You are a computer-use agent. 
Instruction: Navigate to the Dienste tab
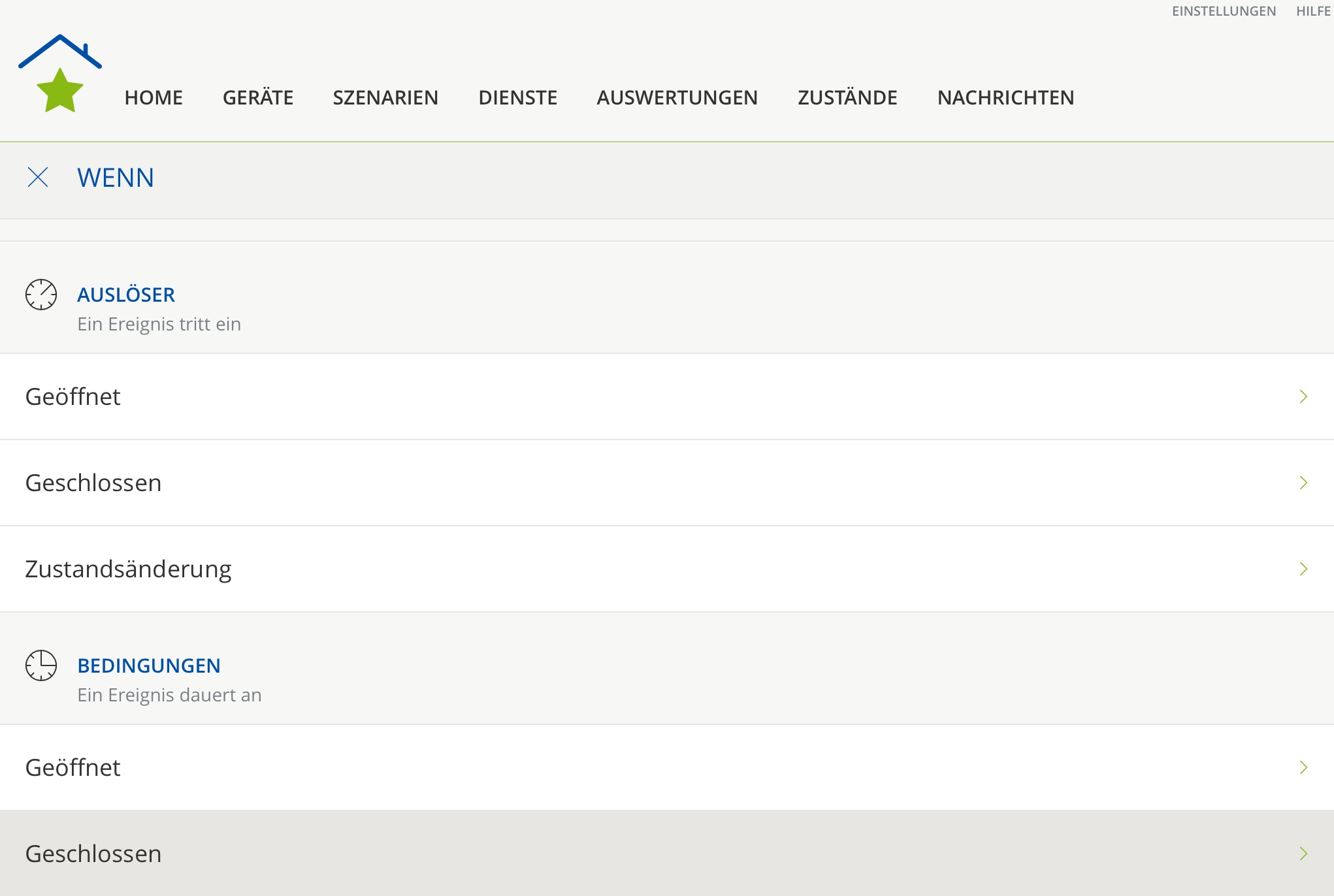[x=517, y=97]
